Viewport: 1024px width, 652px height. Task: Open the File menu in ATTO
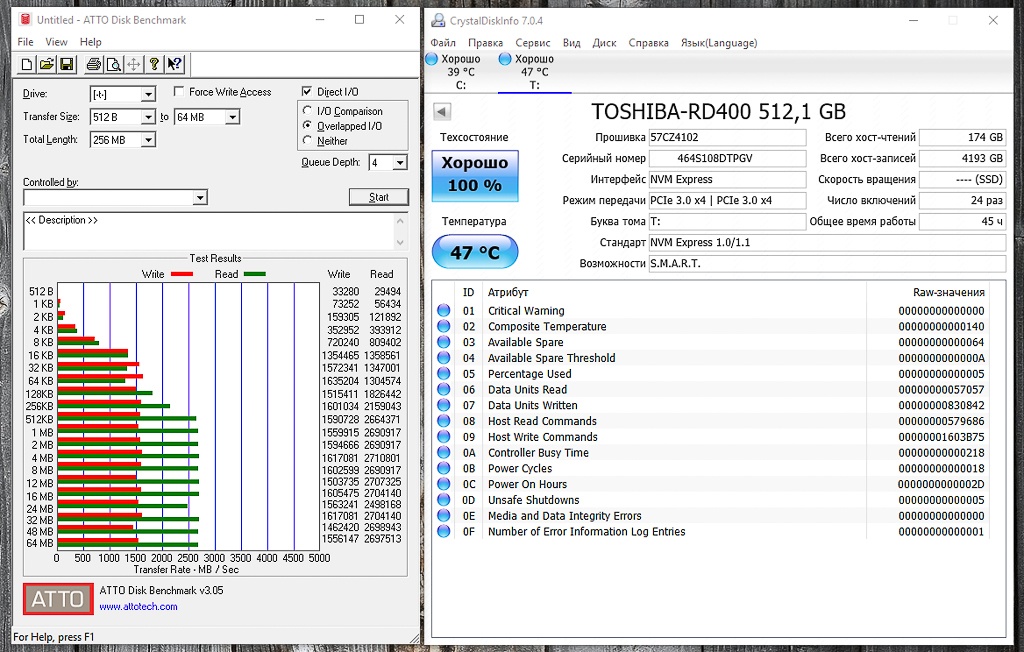coord(25,42)
